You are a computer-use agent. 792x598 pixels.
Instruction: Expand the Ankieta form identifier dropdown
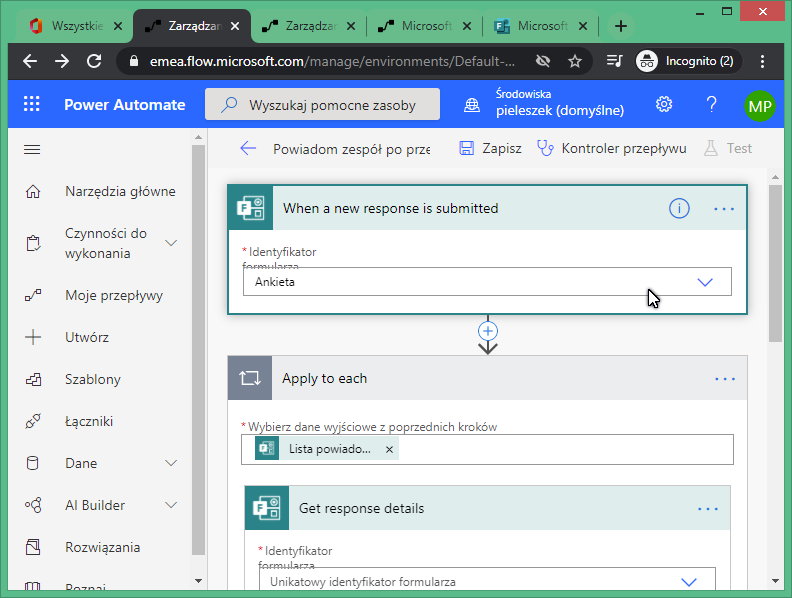point(704,282)
